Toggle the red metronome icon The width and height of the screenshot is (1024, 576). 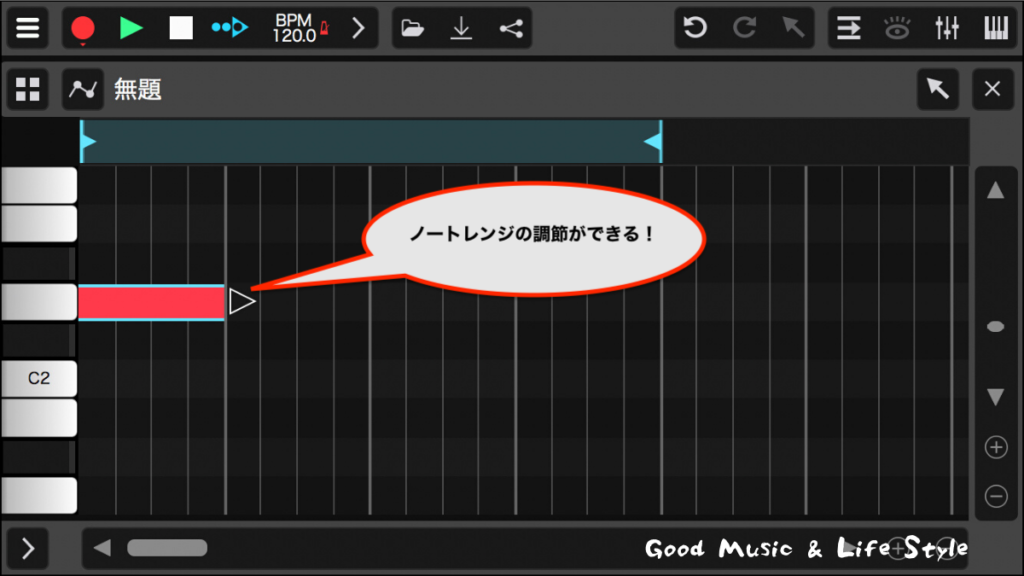325,27
